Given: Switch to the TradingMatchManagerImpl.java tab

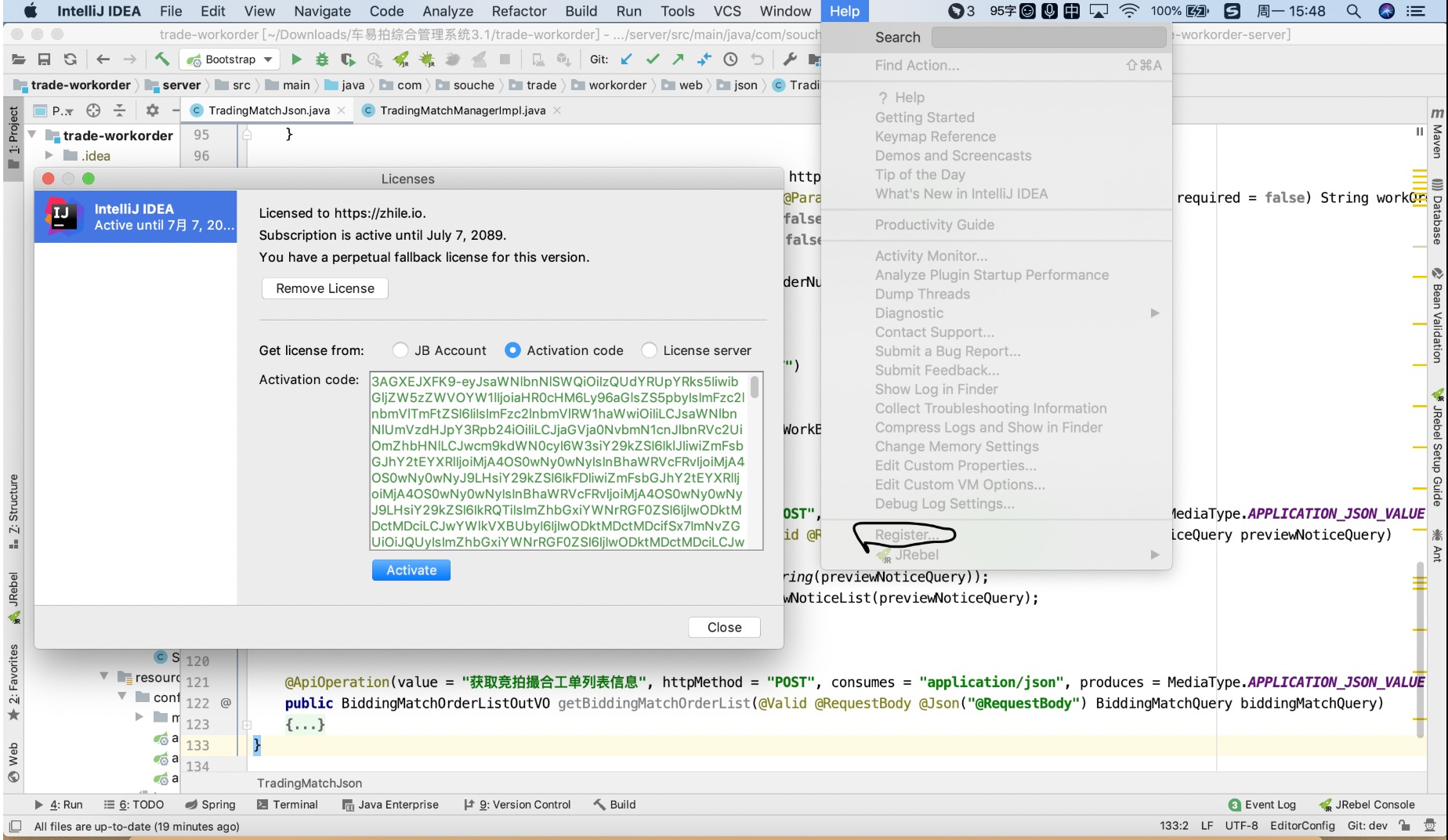Looking at the screenshot, I should (462, 110).
